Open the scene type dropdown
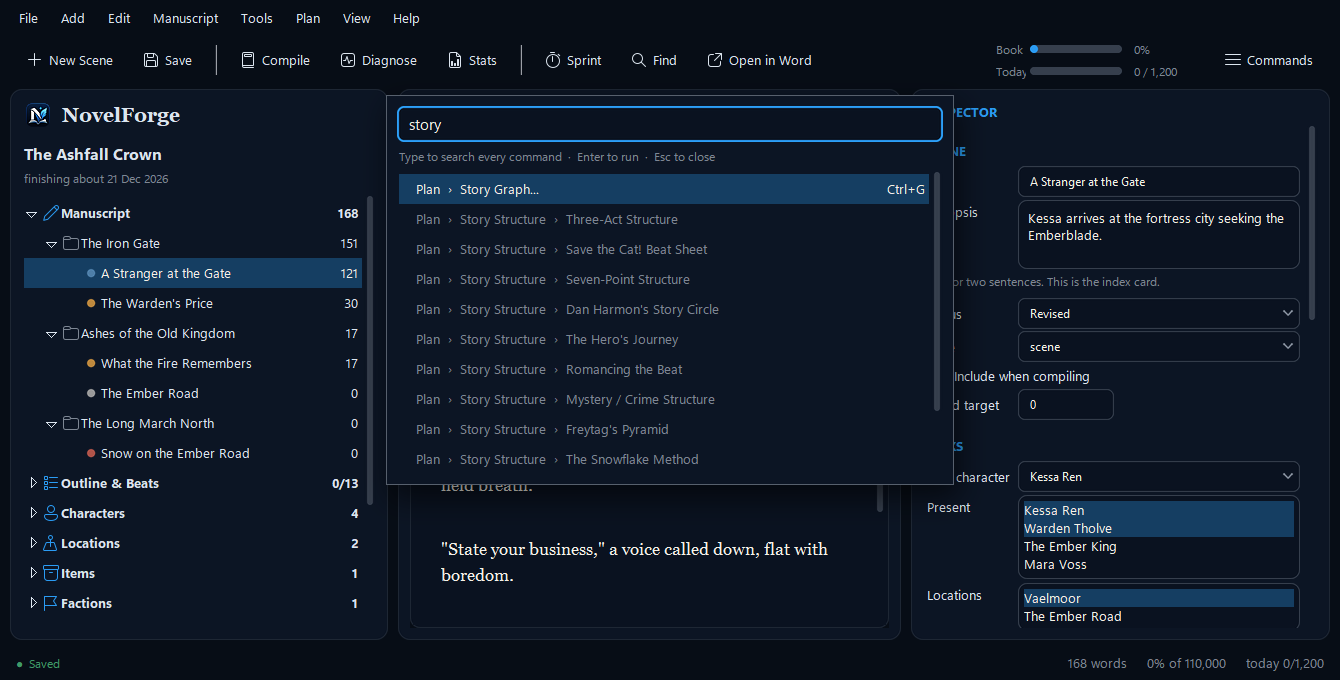This screenshot has width=1340, height=680. point(1159,347)
